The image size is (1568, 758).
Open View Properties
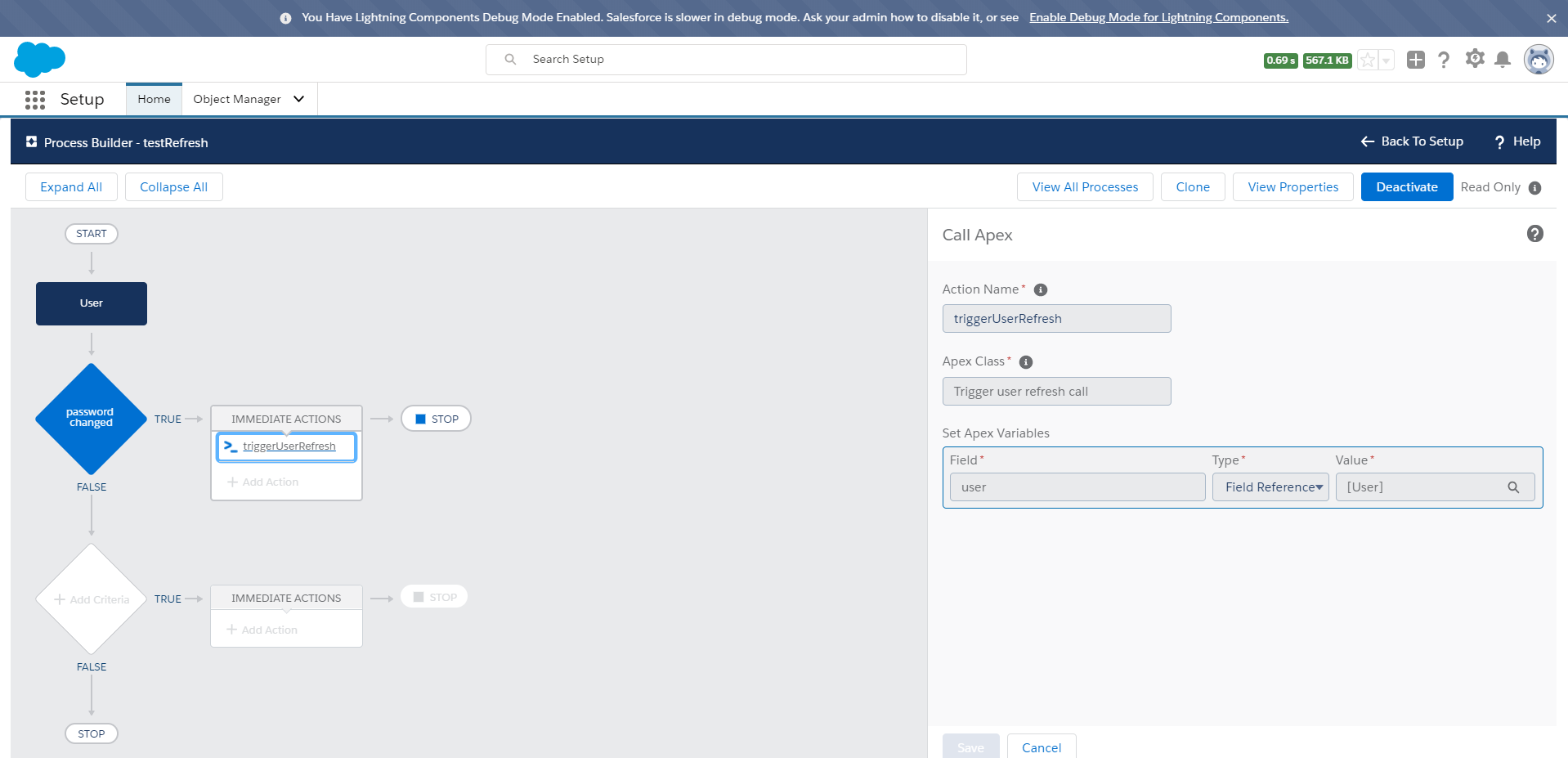(x=1292, y=187)
